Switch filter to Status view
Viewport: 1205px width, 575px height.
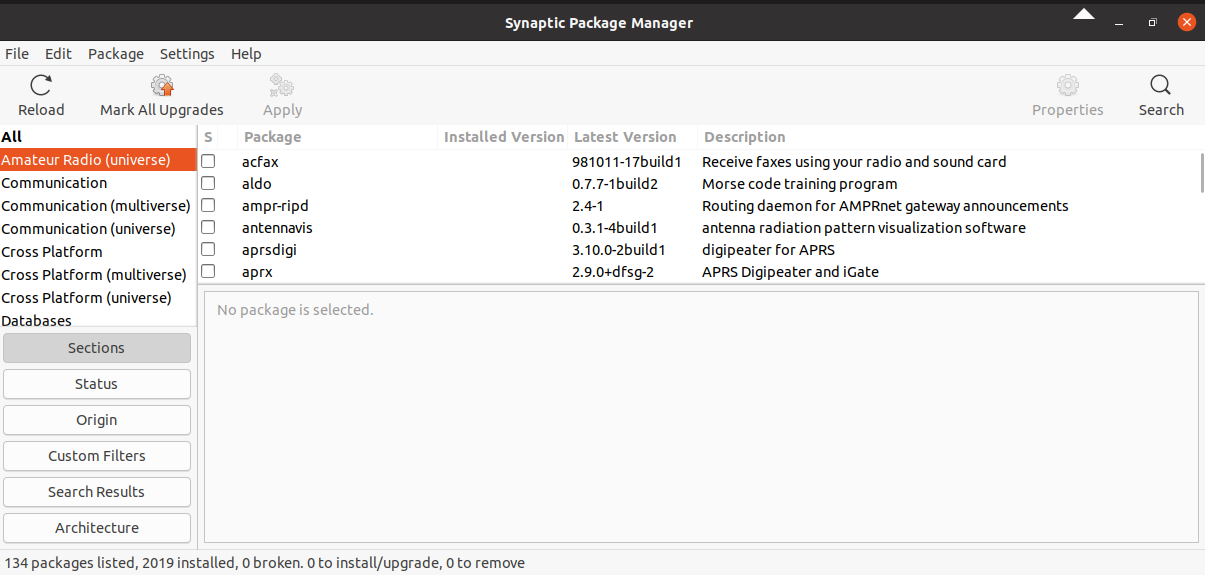point(97,384)
